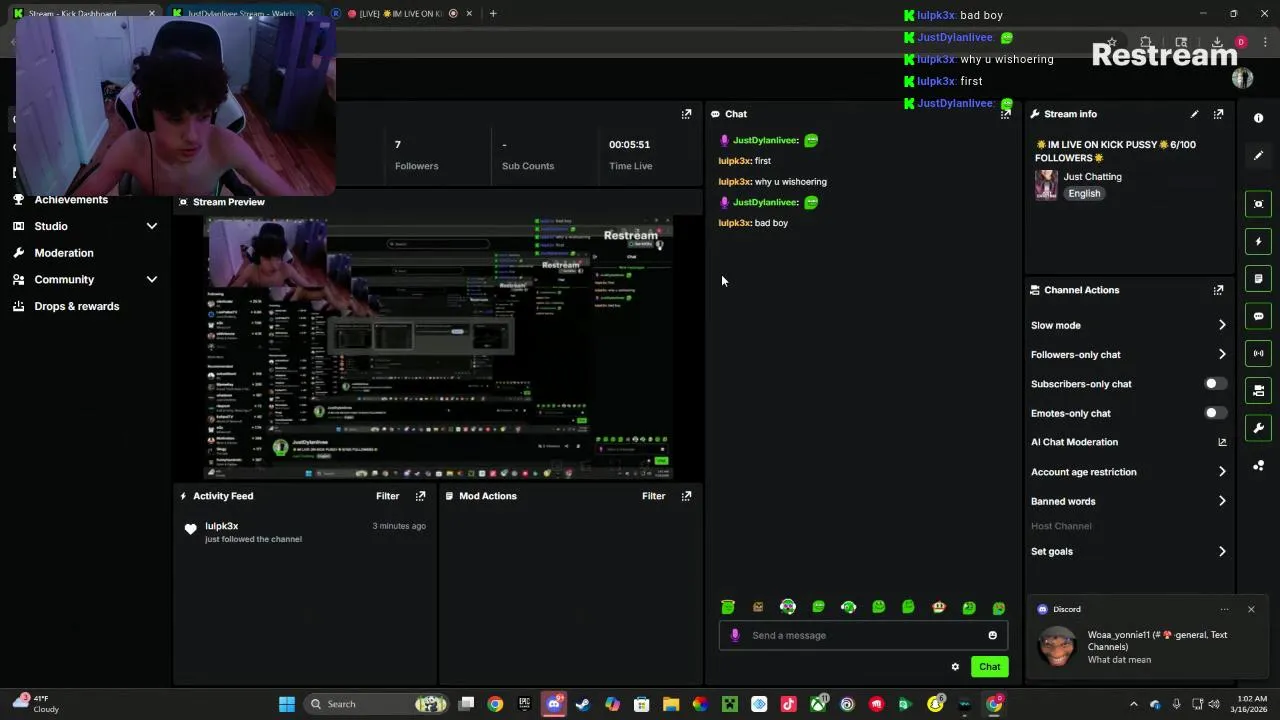The image size is (1280, 720).
Task: Pop out the Channel Actions panel
Action: (x=1218, y=290)
